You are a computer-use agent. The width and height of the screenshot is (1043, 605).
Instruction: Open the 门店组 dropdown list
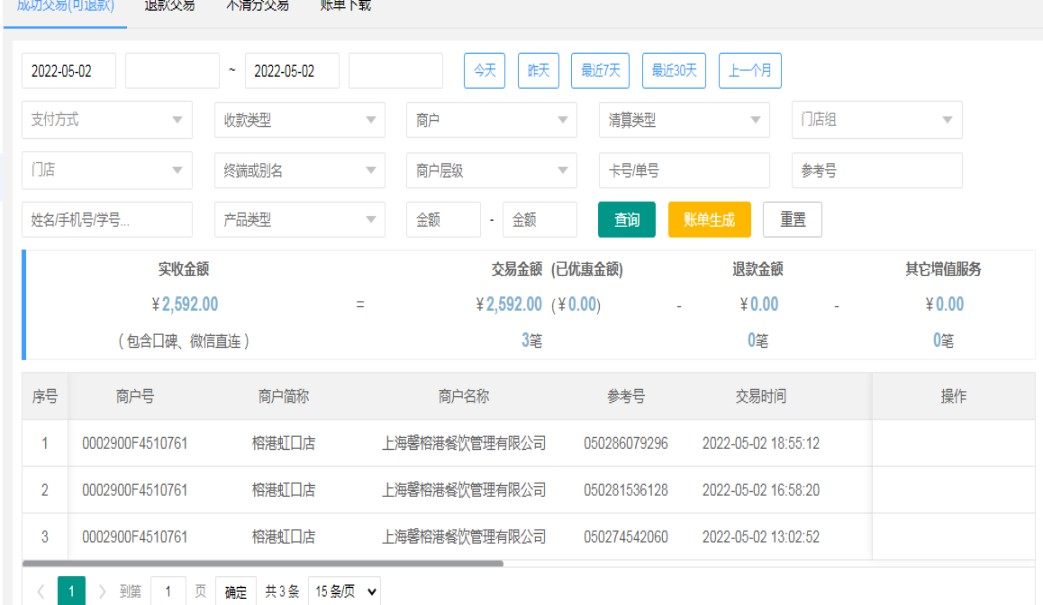(876, 120)
